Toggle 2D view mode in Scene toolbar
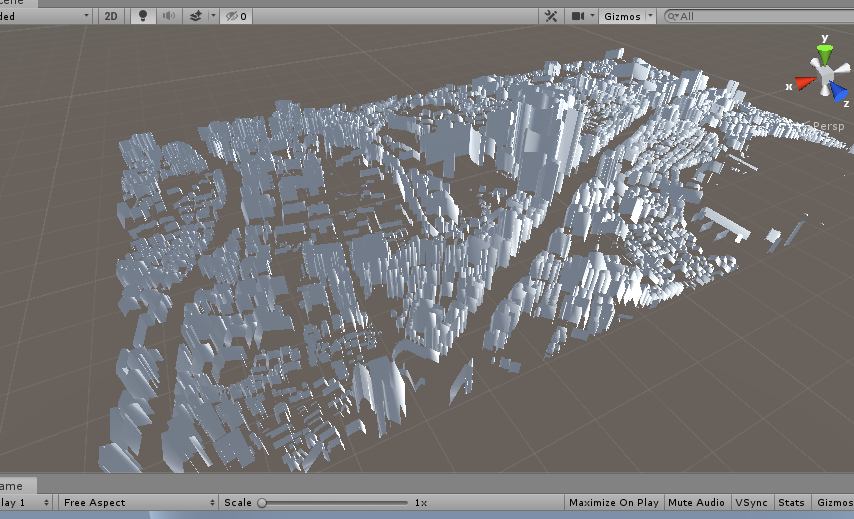Screen dimensions: 854x519 point(111,16)
